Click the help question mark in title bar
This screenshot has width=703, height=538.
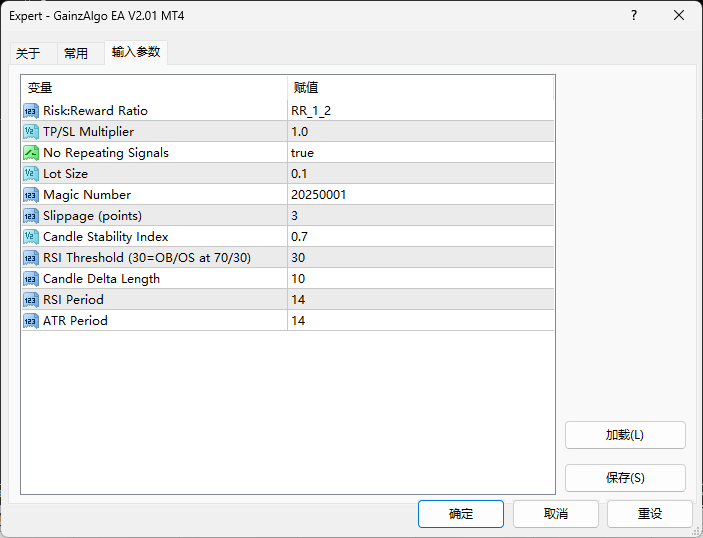(x=634, y=16)
